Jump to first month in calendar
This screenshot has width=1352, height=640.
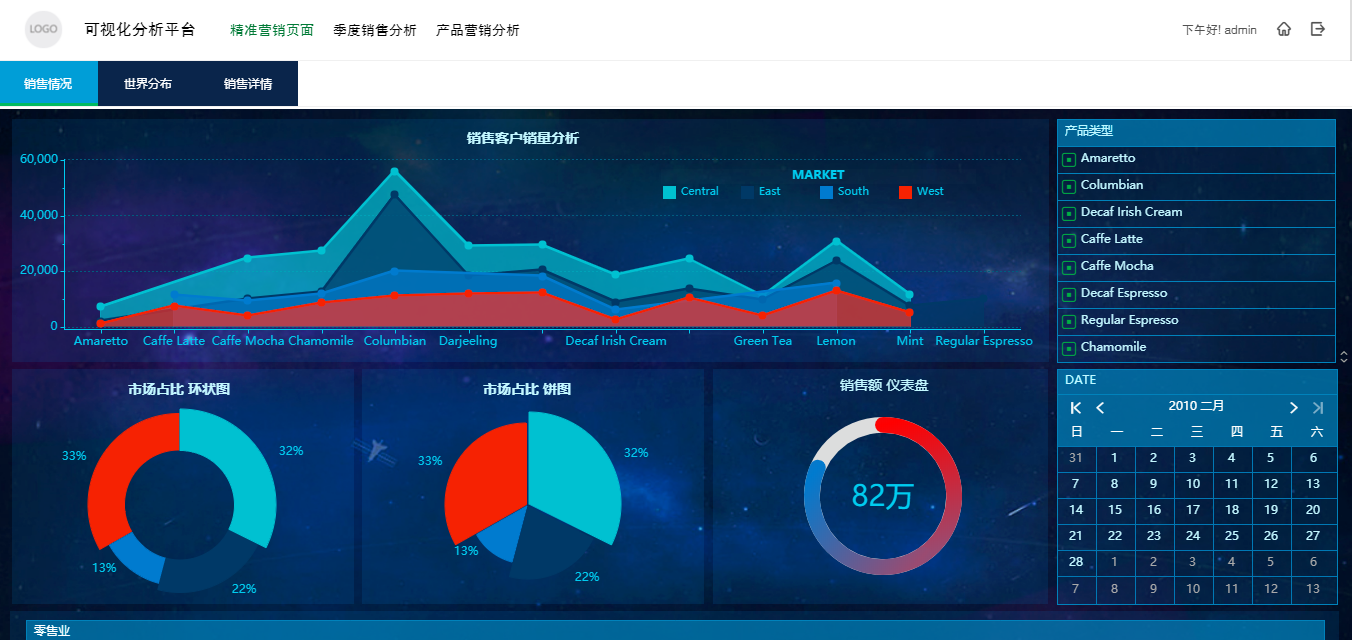point(1076,408)
